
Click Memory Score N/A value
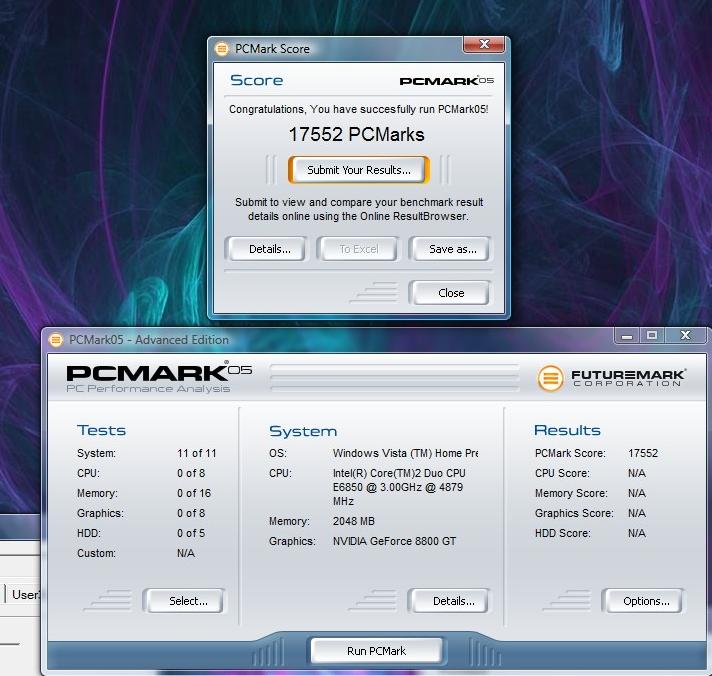637,493
